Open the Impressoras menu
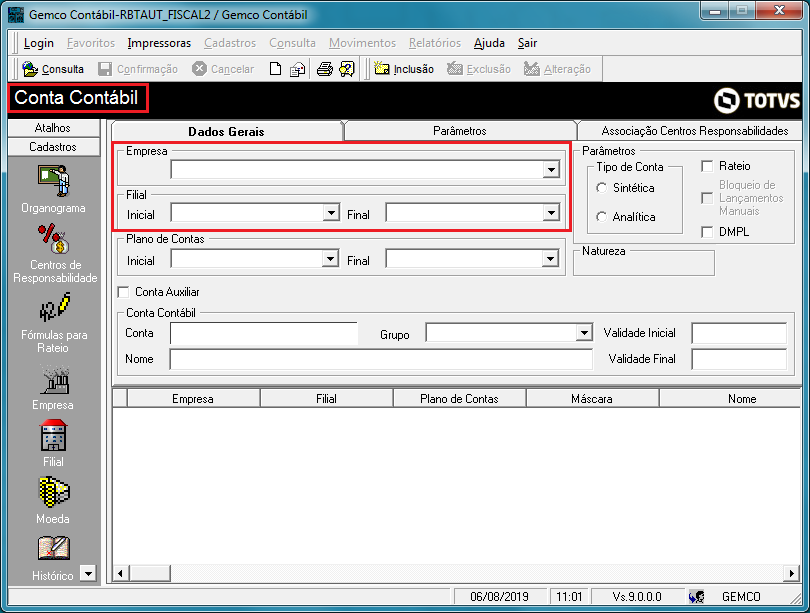810x613 pixels. 159,43
